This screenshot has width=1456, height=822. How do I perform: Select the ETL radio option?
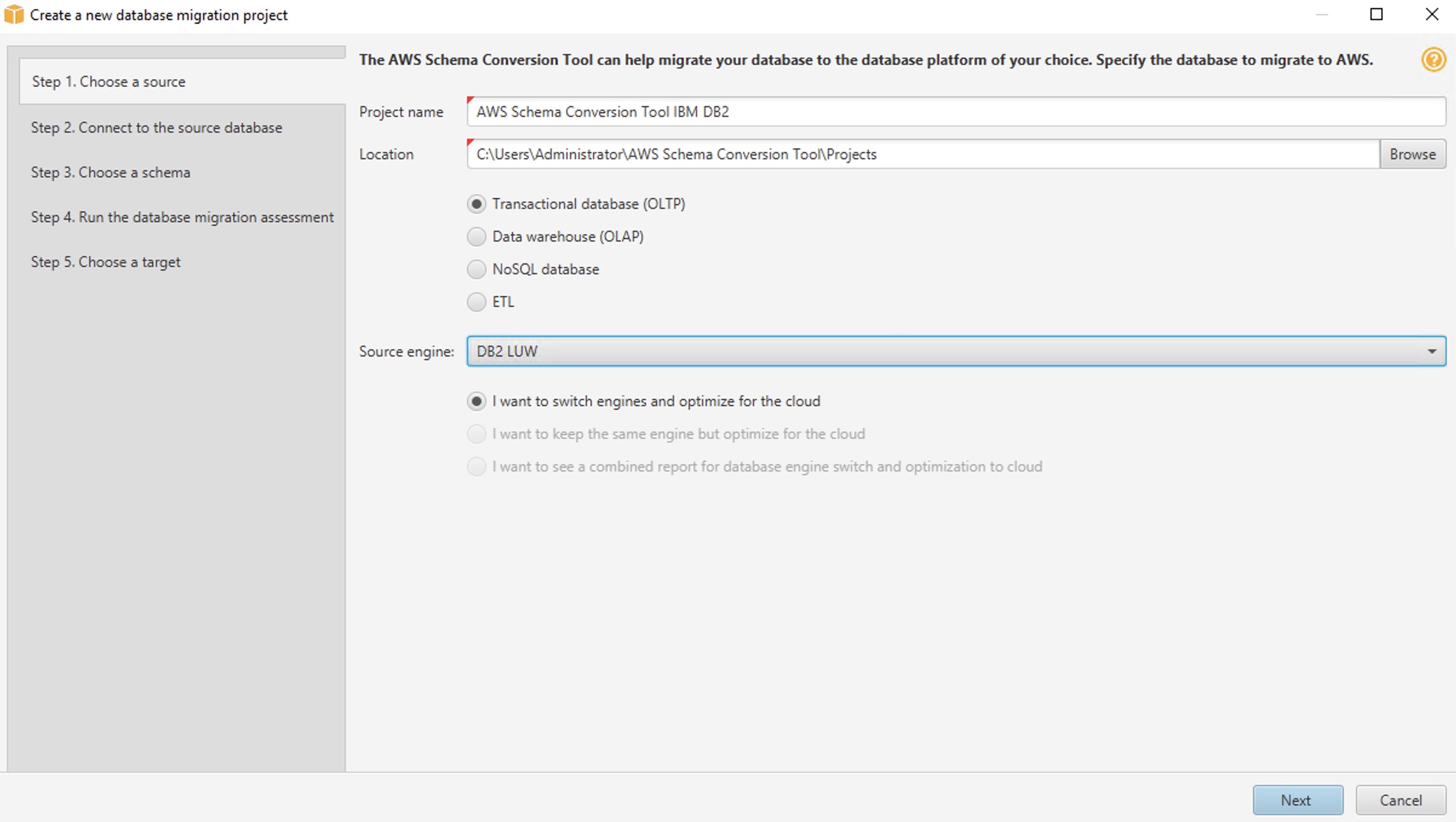477,302
